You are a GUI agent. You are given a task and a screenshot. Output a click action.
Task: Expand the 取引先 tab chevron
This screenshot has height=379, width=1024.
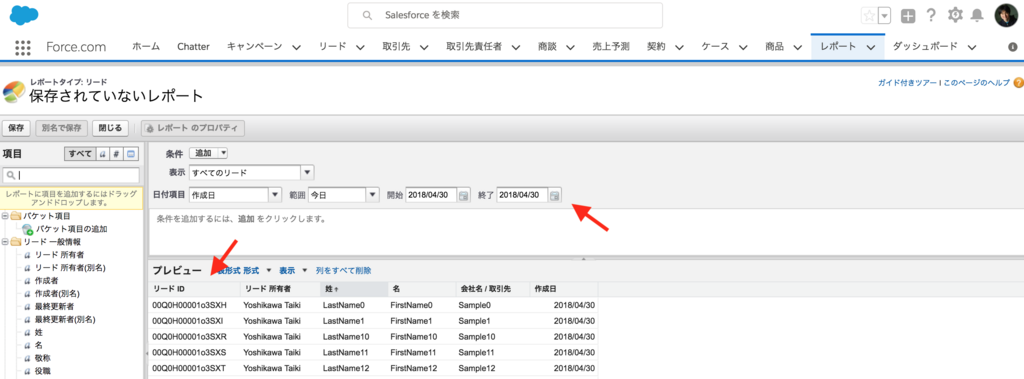[x=424, y=47]
